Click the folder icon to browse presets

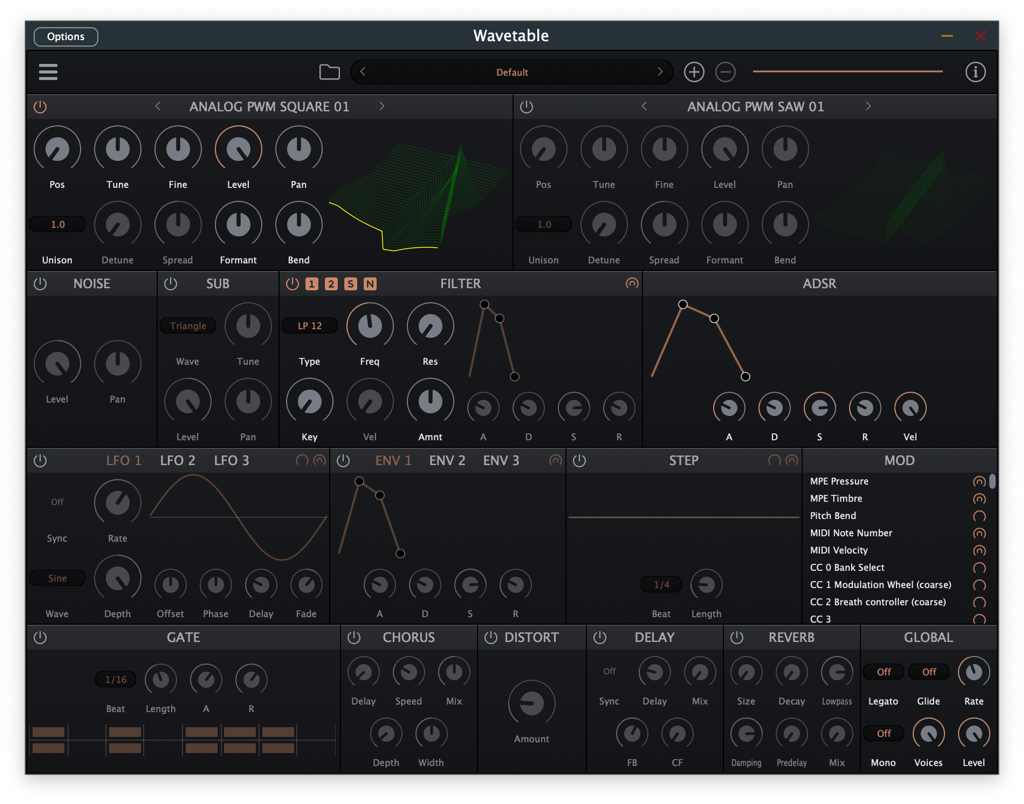[x=330, y=71]
